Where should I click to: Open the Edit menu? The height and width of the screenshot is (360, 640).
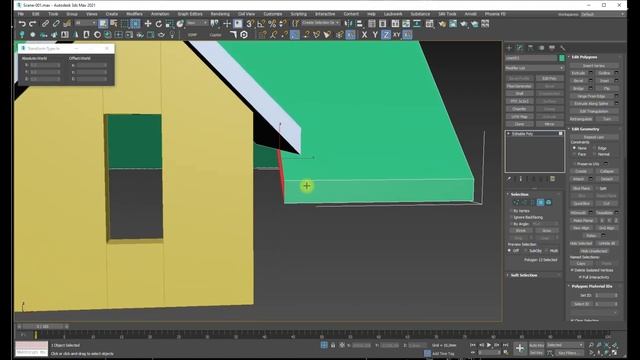click(36, 14)
